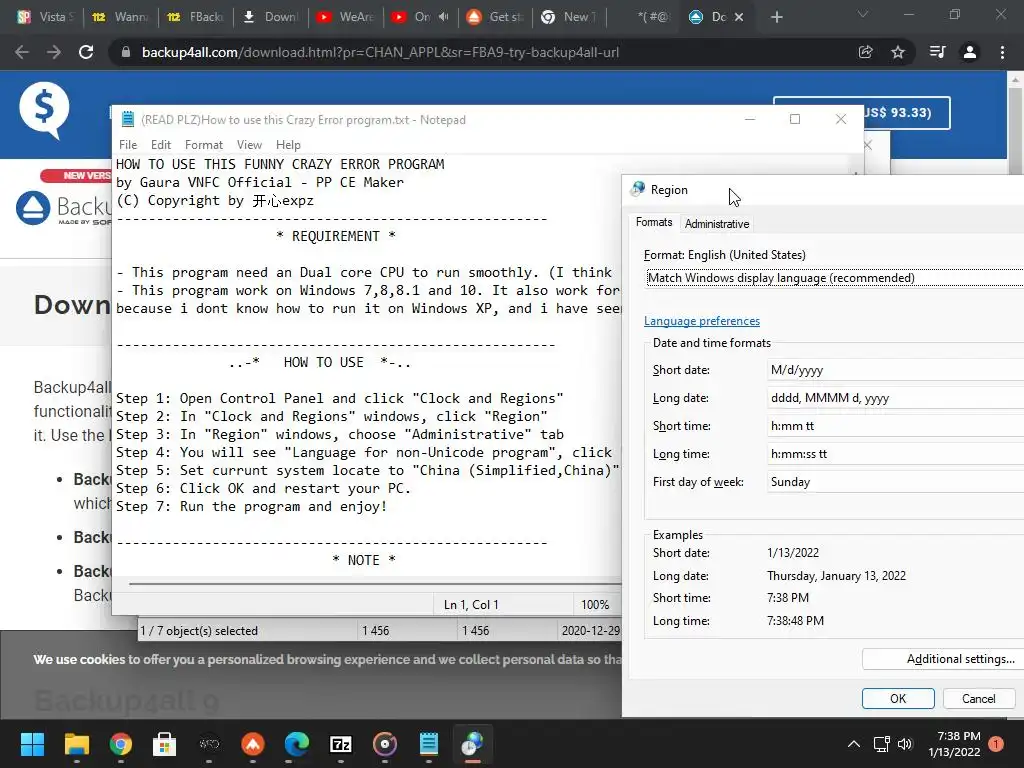Open Notepad View menu
1024x768 pixels.
pos(249,144)
